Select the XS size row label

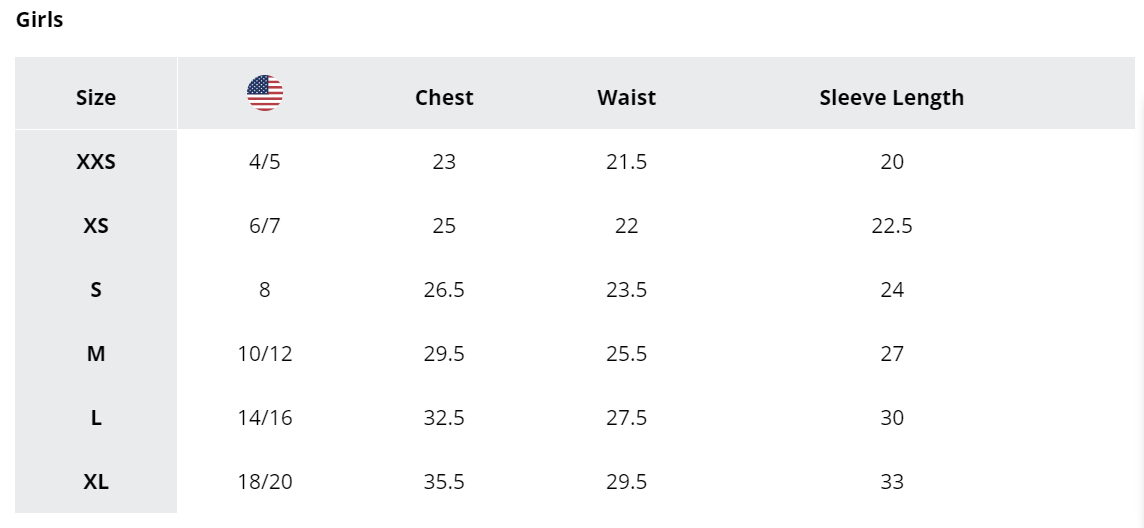pos(96,225)
